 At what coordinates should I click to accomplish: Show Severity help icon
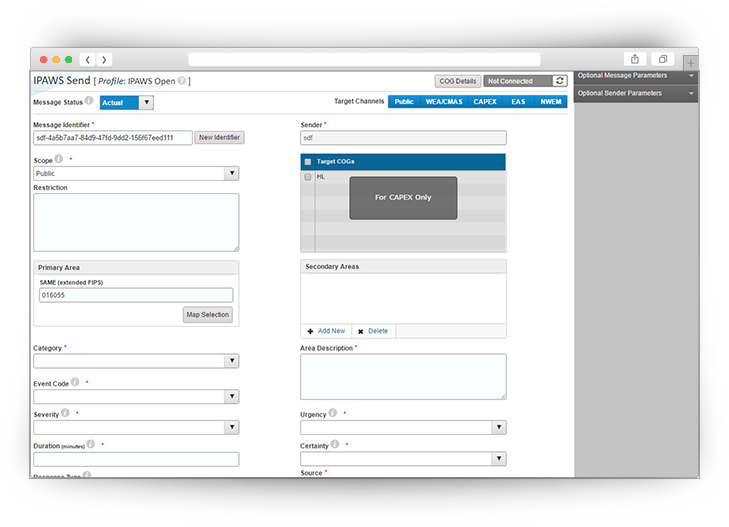point(65,413)
